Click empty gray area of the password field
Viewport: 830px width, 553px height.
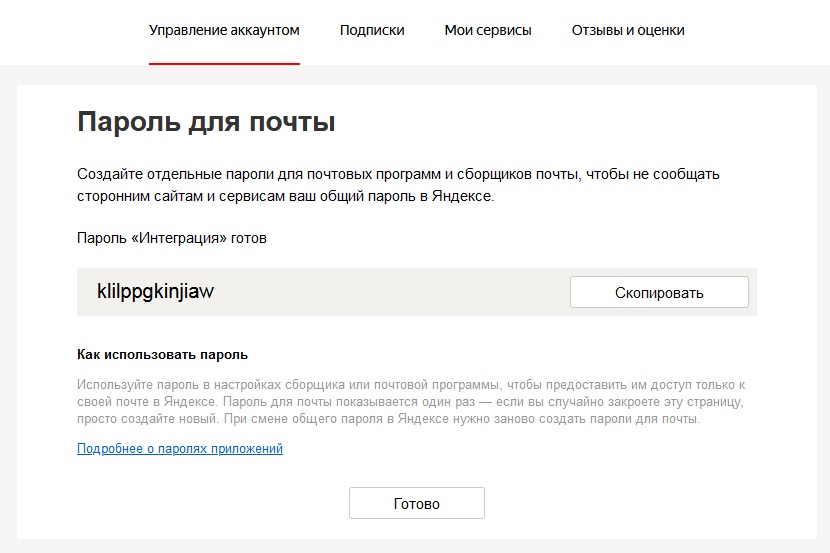click(392, 292)
